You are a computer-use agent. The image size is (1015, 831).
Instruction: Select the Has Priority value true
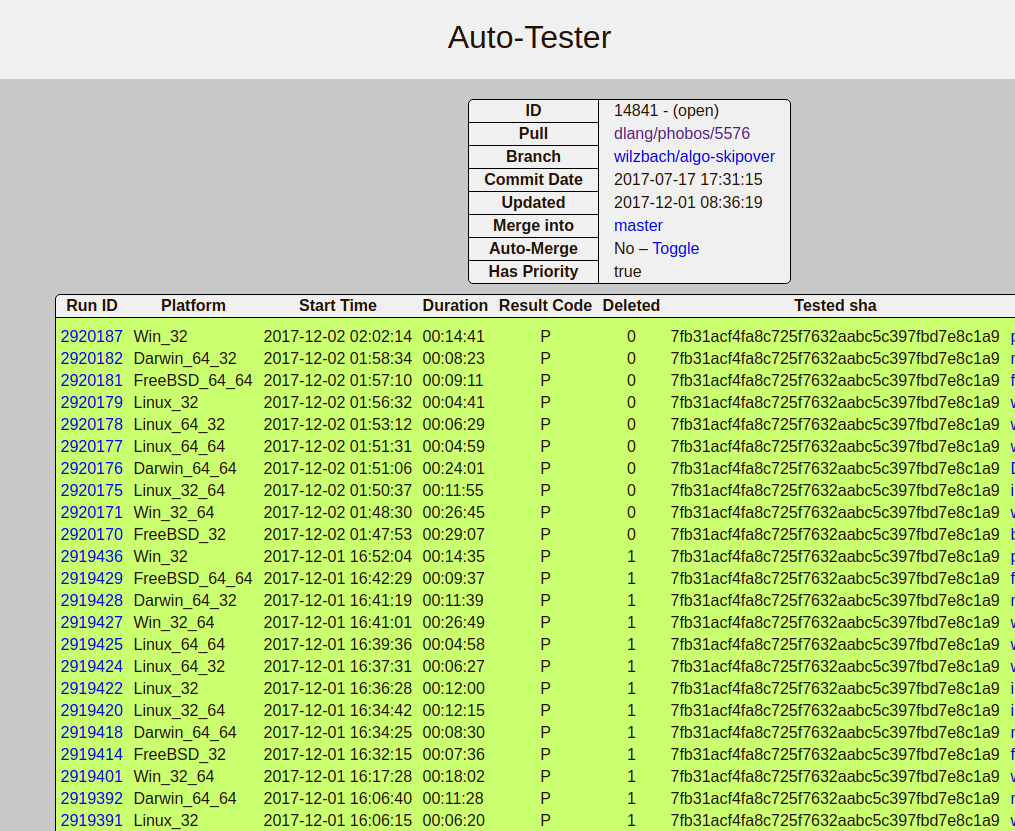click(627, 272)
